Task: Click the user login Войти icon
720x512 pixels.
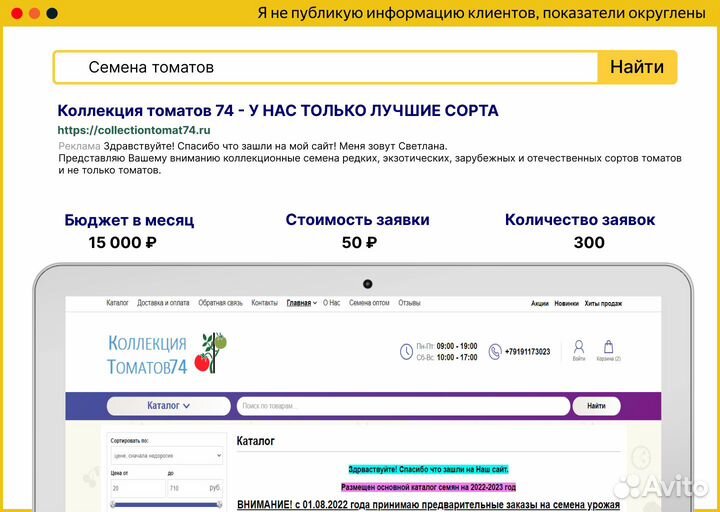Action: click(579, 350)
